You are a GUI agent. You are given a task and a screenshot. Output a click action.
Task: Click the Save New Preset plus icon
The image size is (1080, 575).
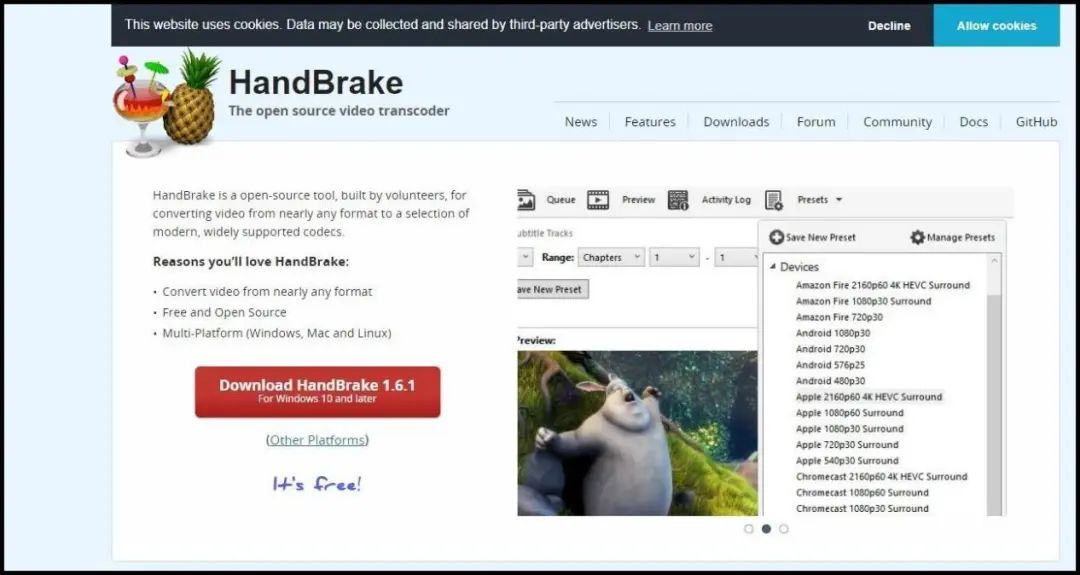(x=777, y=237)
